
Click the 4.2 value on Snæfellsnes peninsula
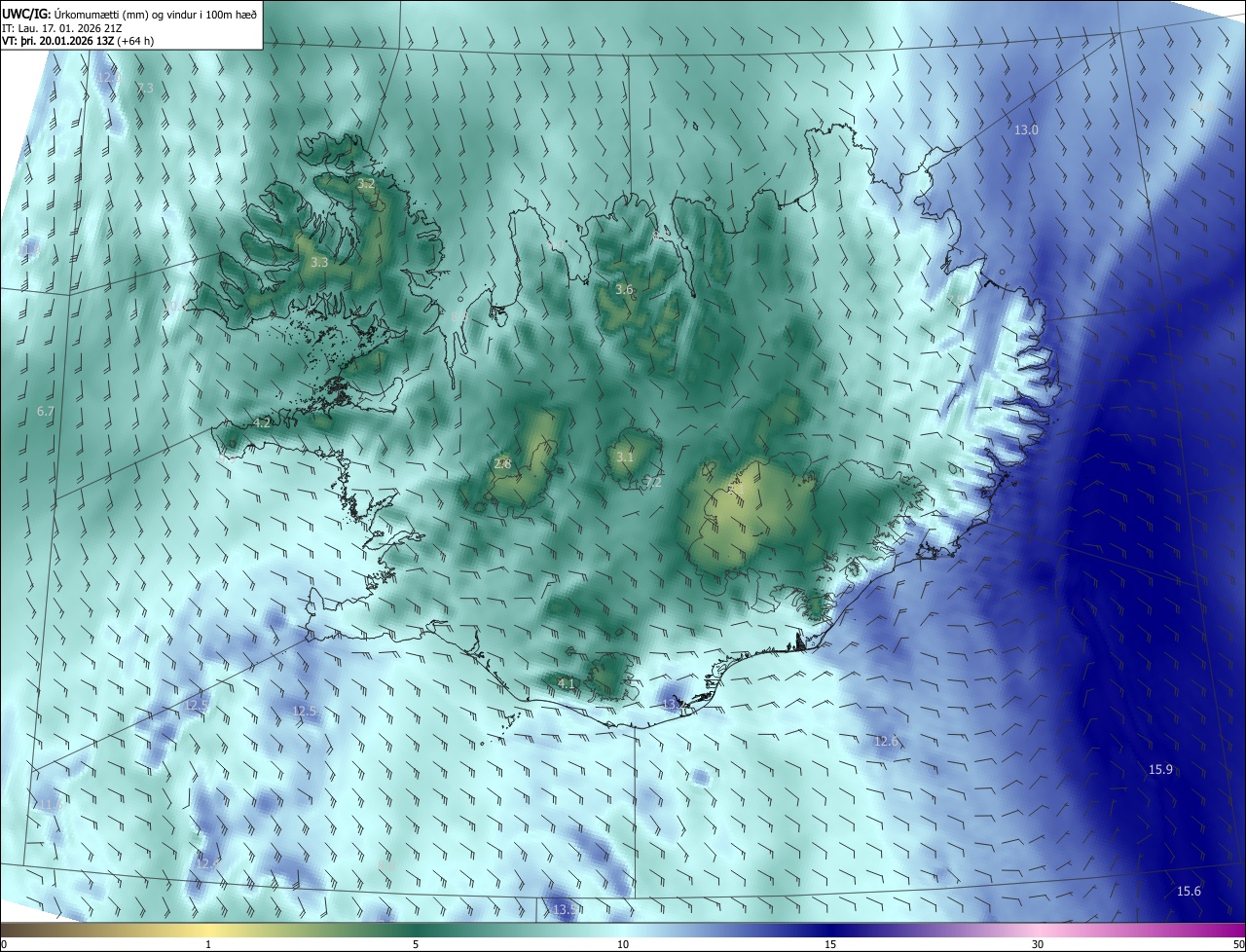(262, 421)
